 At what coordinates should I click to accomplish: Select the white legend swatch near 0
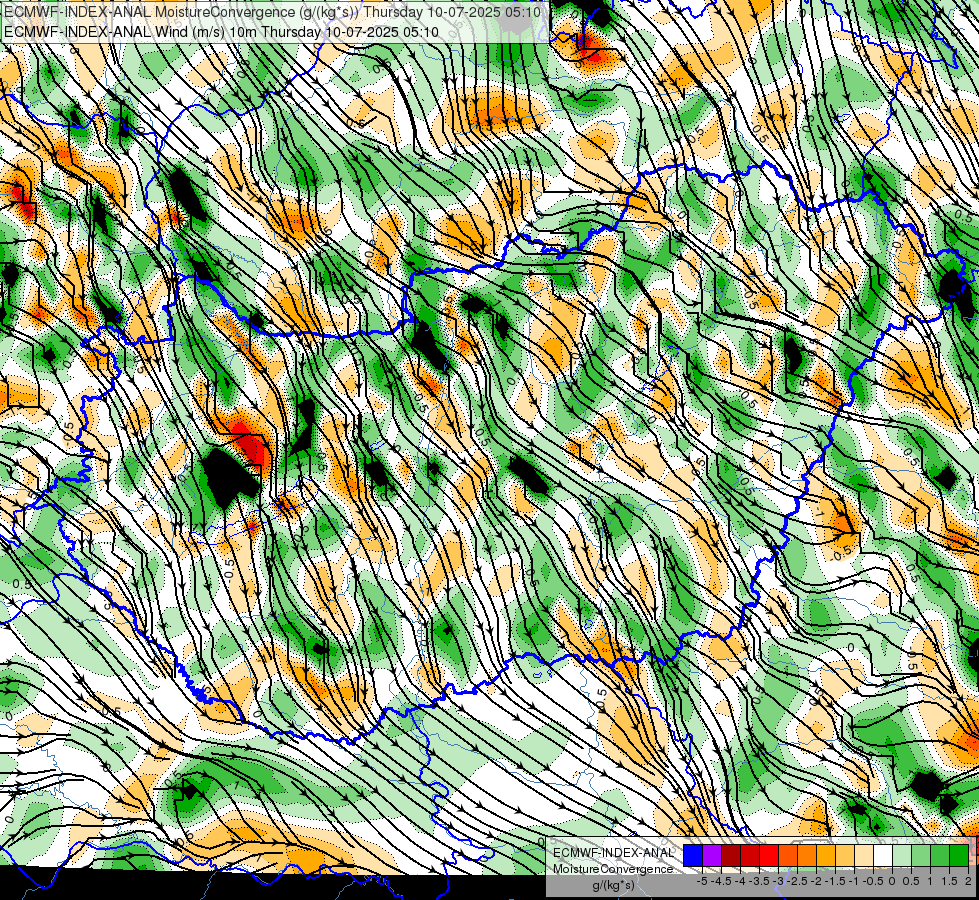(883, 855)
